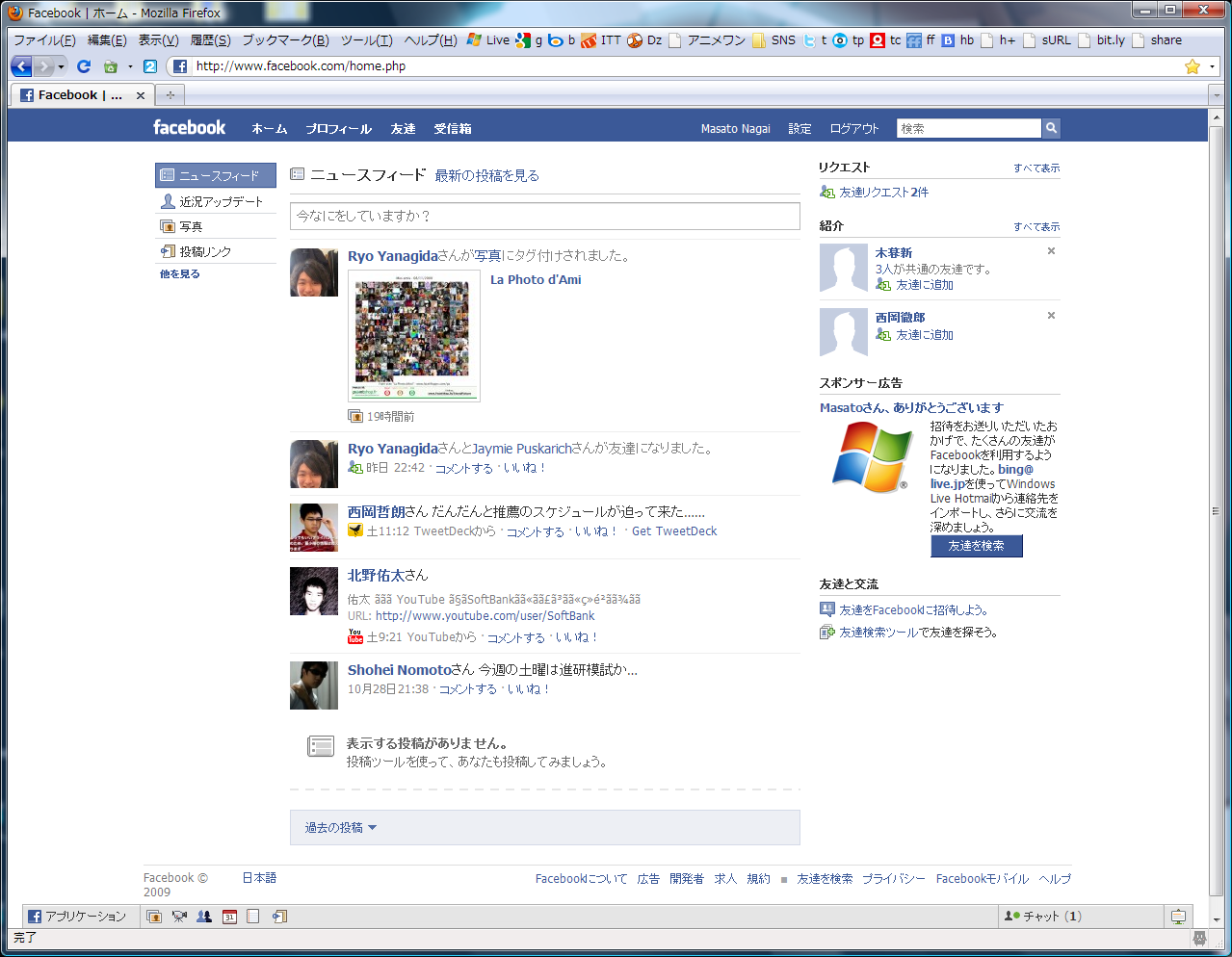This screenshot has height=957, width=1232.
Task: Open the 履歴 menu
Action: click(x=210, y=40)
